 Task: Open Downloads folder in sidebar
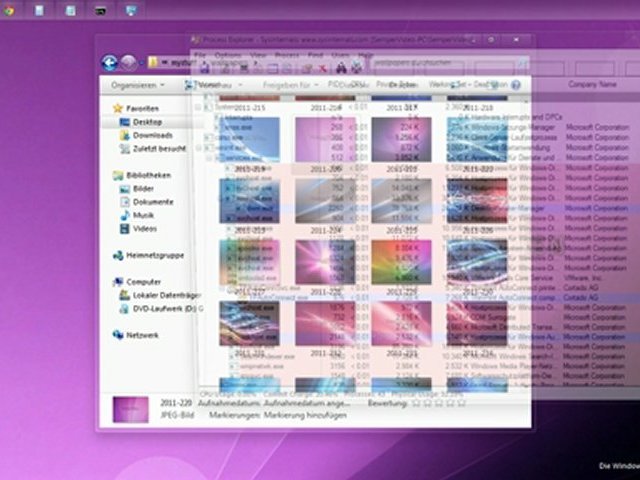(x=152, y=135)
